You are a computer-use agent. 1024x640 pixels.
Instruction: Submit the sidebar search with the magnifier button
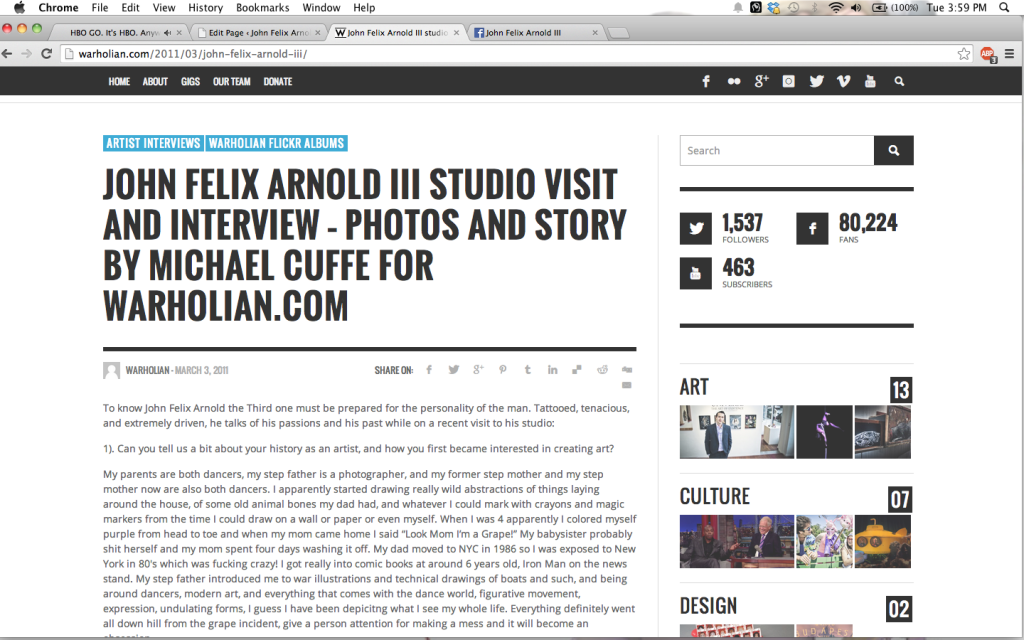pyautogui.click(x=893, y=151)
